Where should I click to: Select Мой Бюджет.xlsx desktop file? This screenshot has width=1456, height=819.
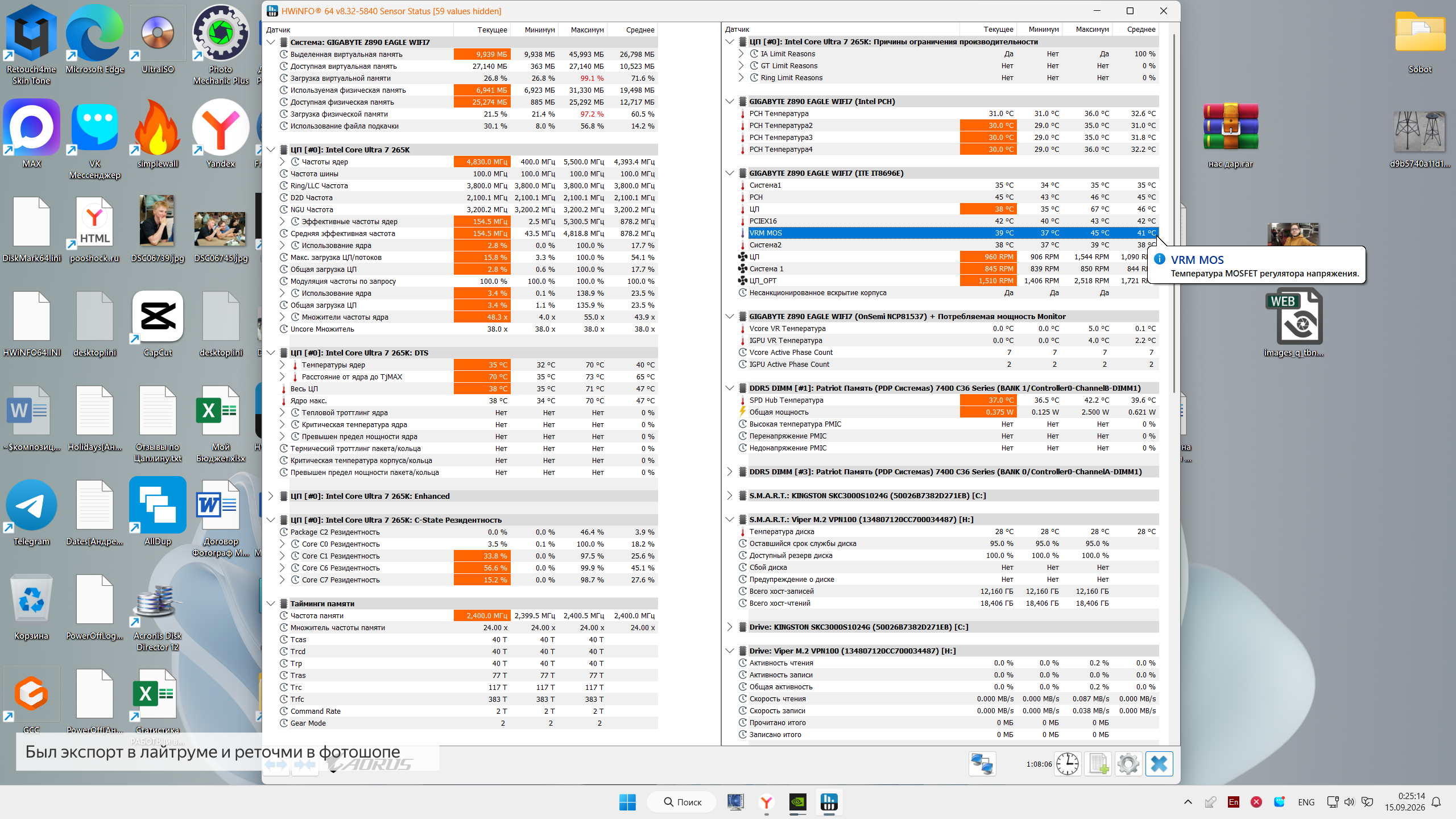click(x=221, y=423)
